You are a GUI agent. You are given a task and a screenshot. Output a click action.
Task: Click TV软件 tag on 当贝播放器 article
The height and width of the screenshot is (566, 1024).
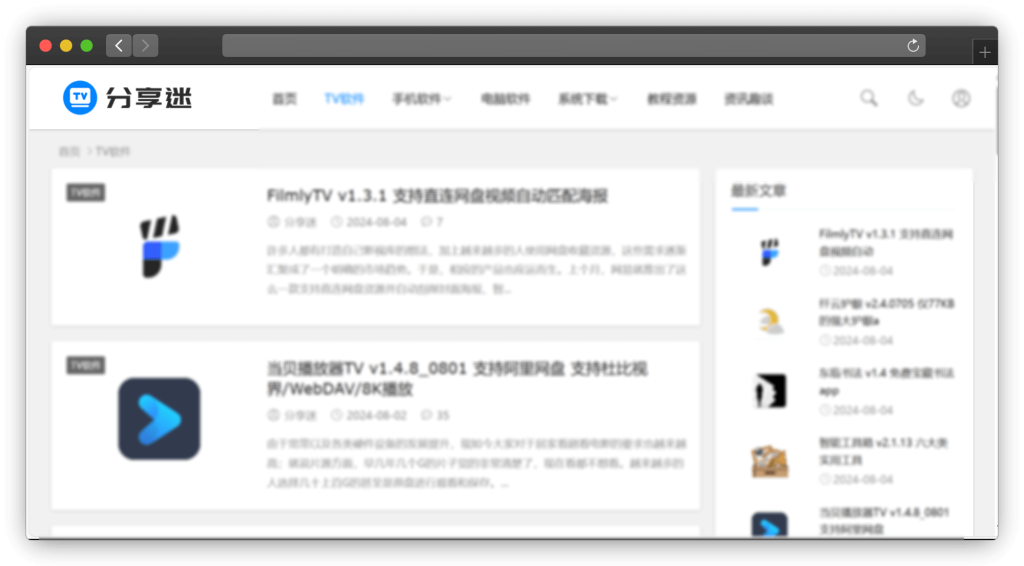(86, 365)
